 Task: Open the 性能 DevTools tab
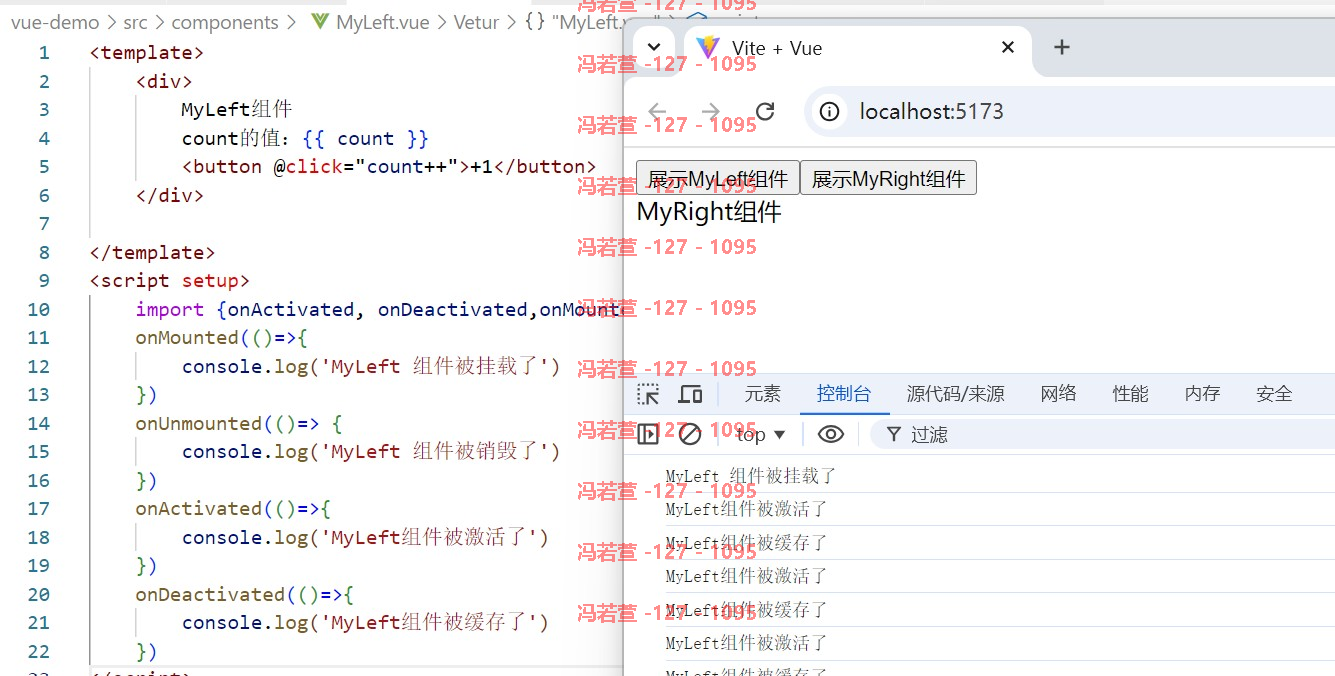pyautogui.click(x=1130, y=394)
